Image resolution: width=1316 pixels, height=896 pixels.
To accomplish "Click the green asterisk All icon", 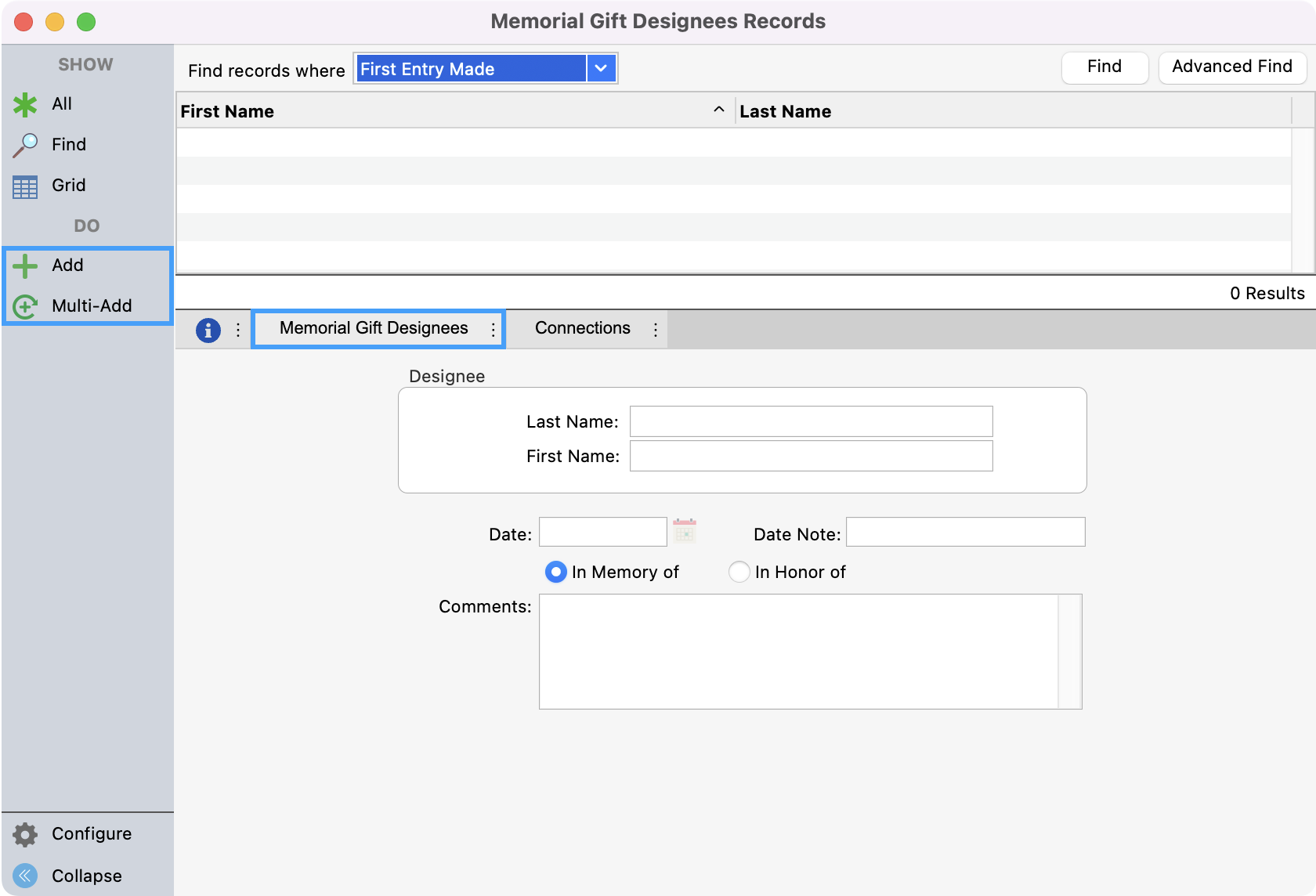I will point(25,104).
